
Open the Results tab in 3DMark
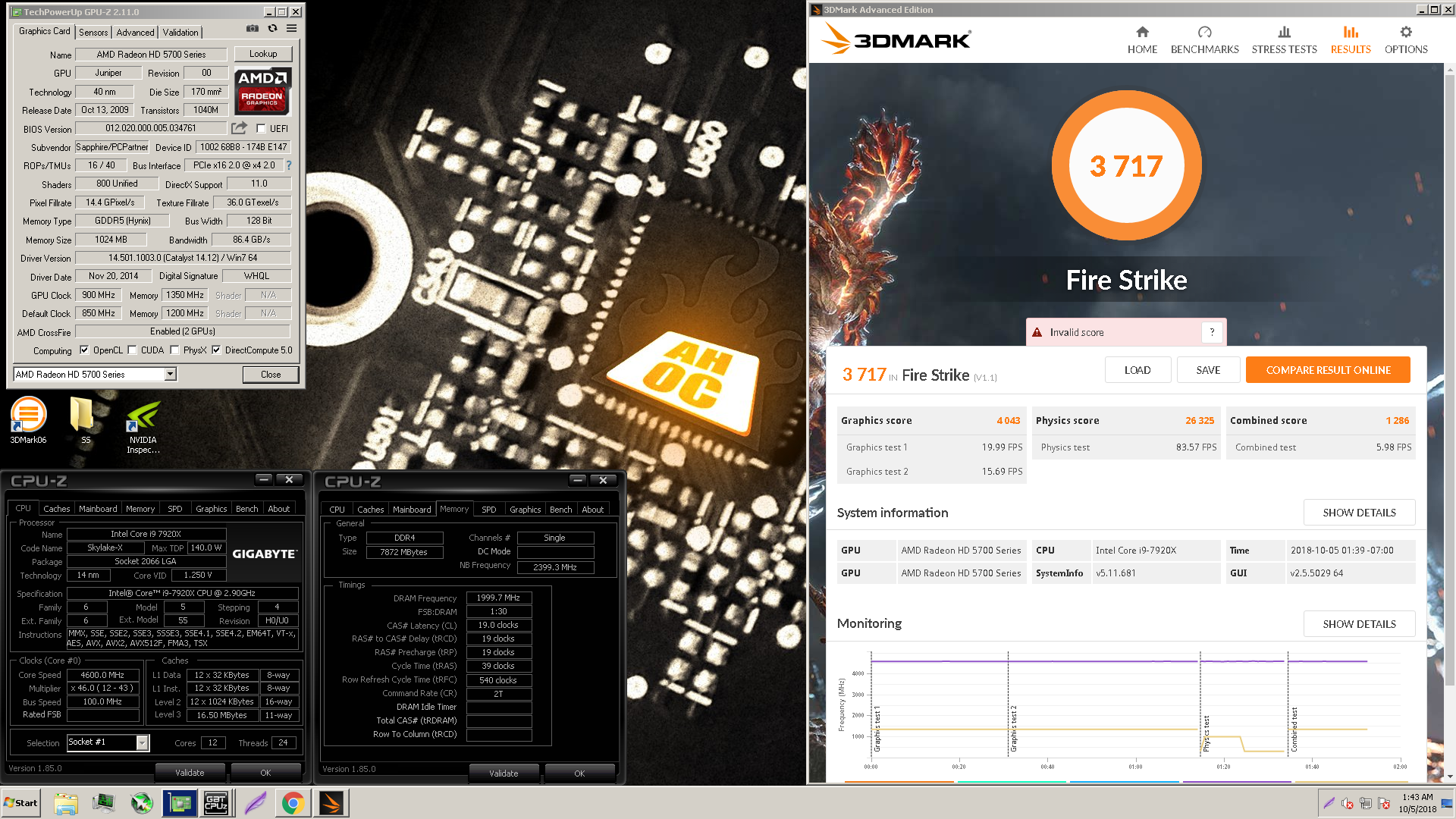(1351, 40)
